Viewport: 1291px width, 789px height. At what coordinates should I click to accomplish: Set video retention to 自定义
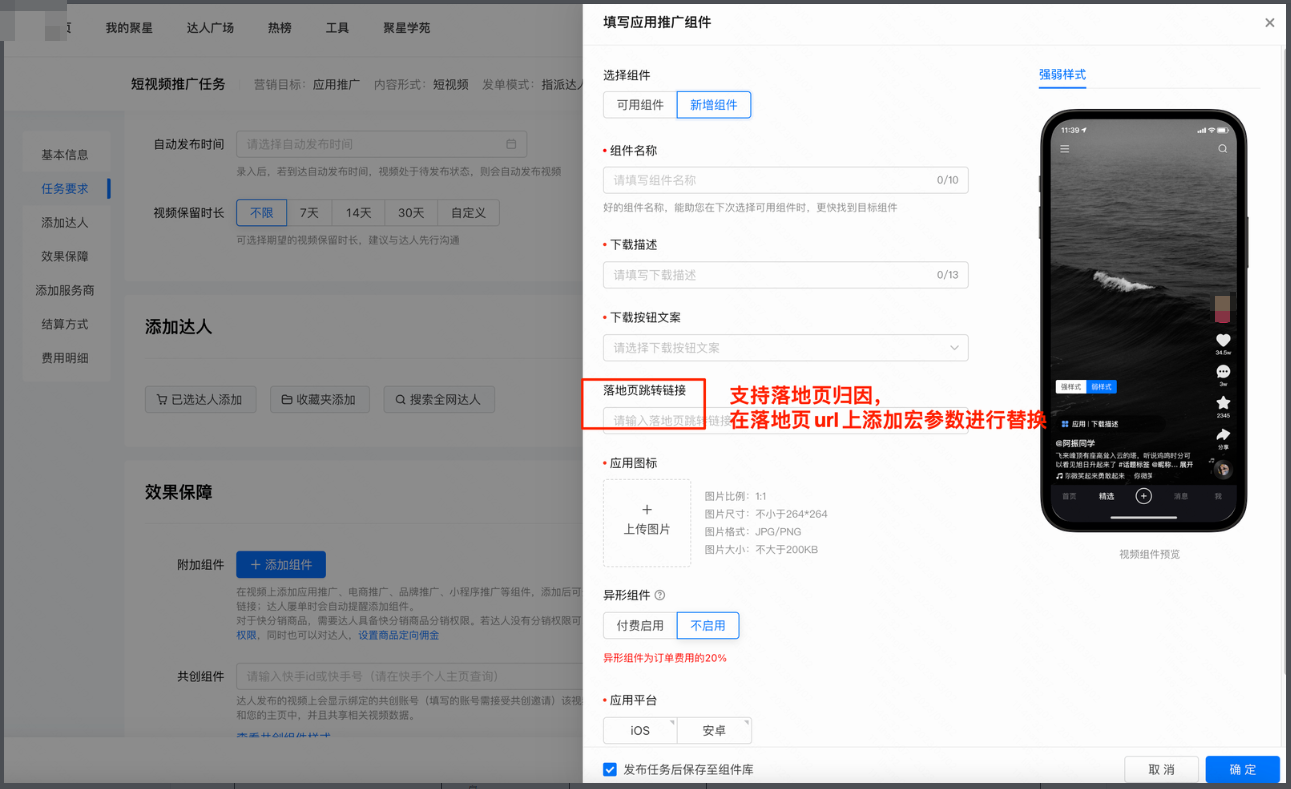[468, 213]
